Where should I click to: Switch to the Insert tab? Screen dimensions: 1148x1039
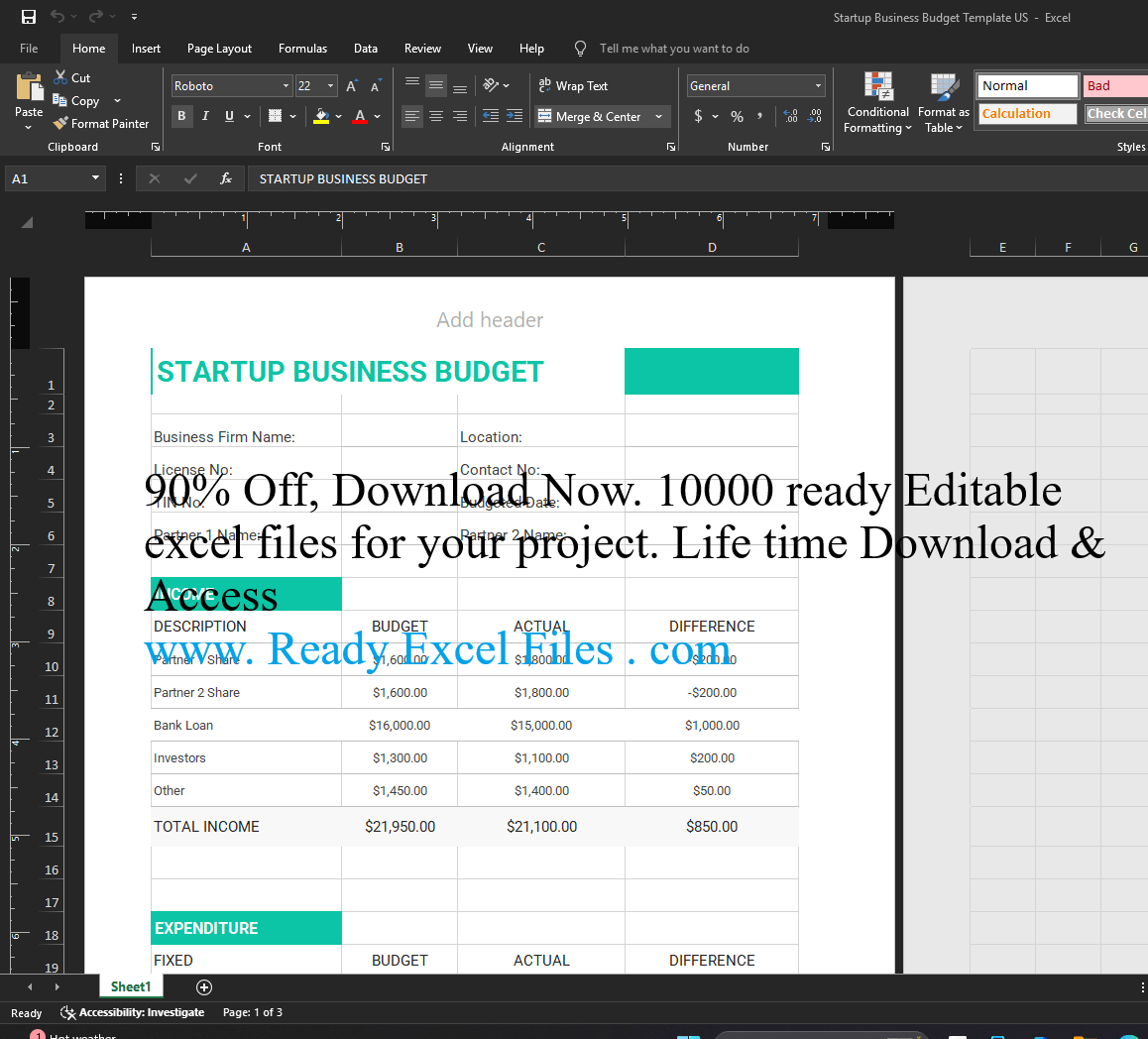pos(146,49)
